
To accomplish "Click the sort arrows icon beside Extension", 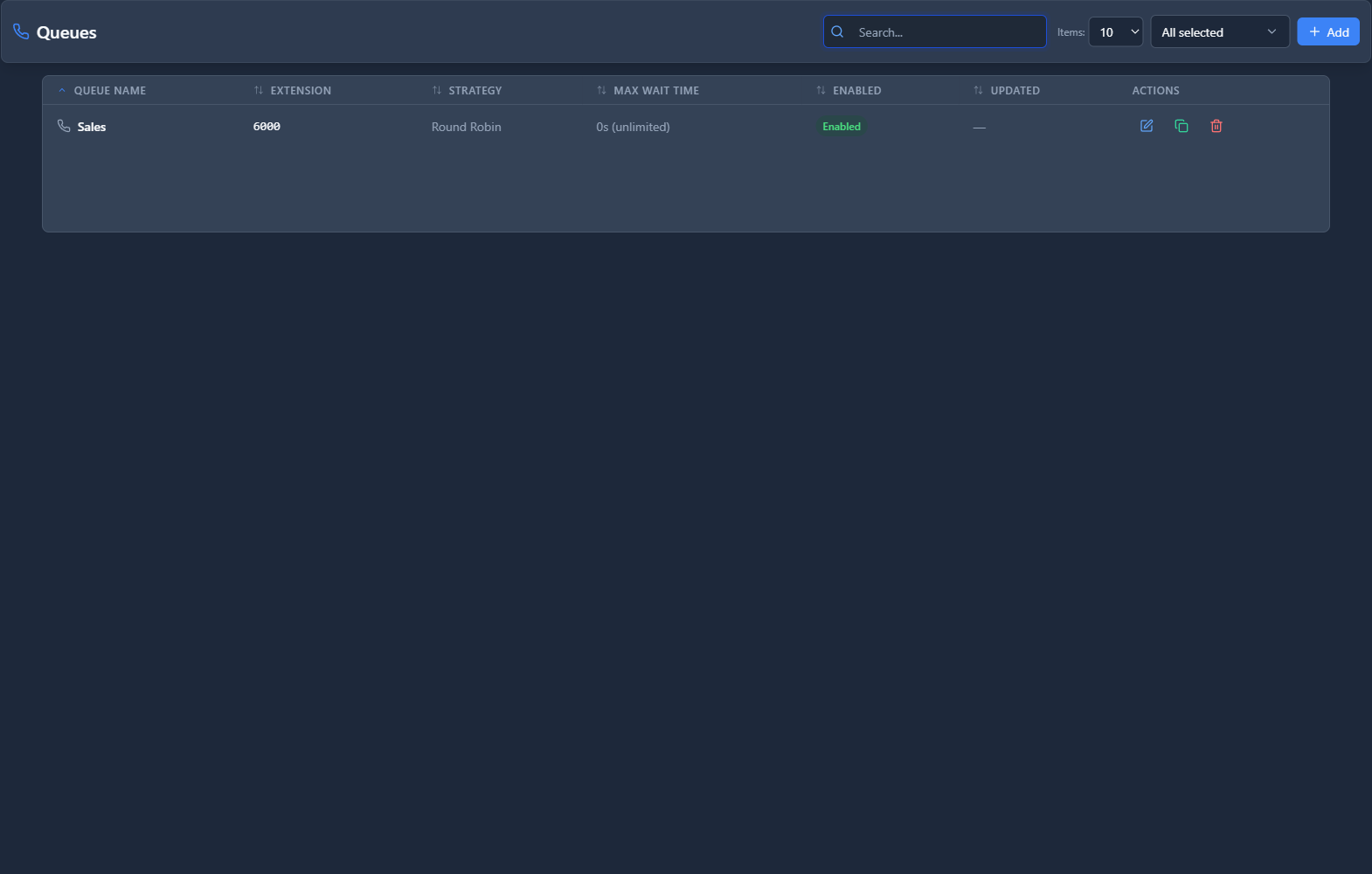I will coord(259,90).
